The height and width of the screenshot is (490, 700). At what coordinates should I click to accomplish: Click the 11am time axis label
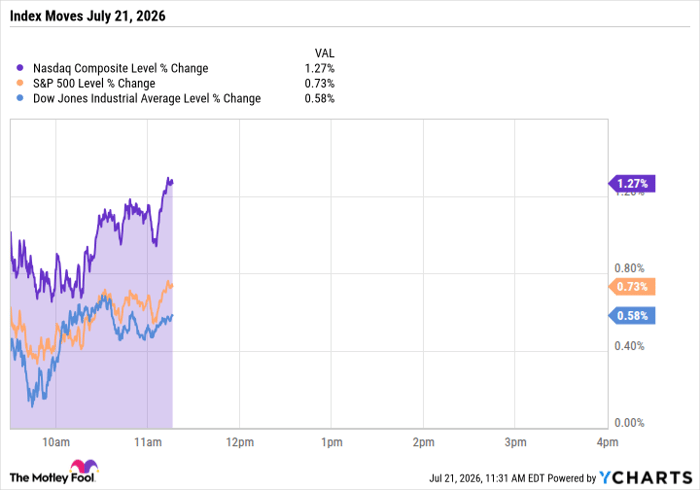coord(148,442)
